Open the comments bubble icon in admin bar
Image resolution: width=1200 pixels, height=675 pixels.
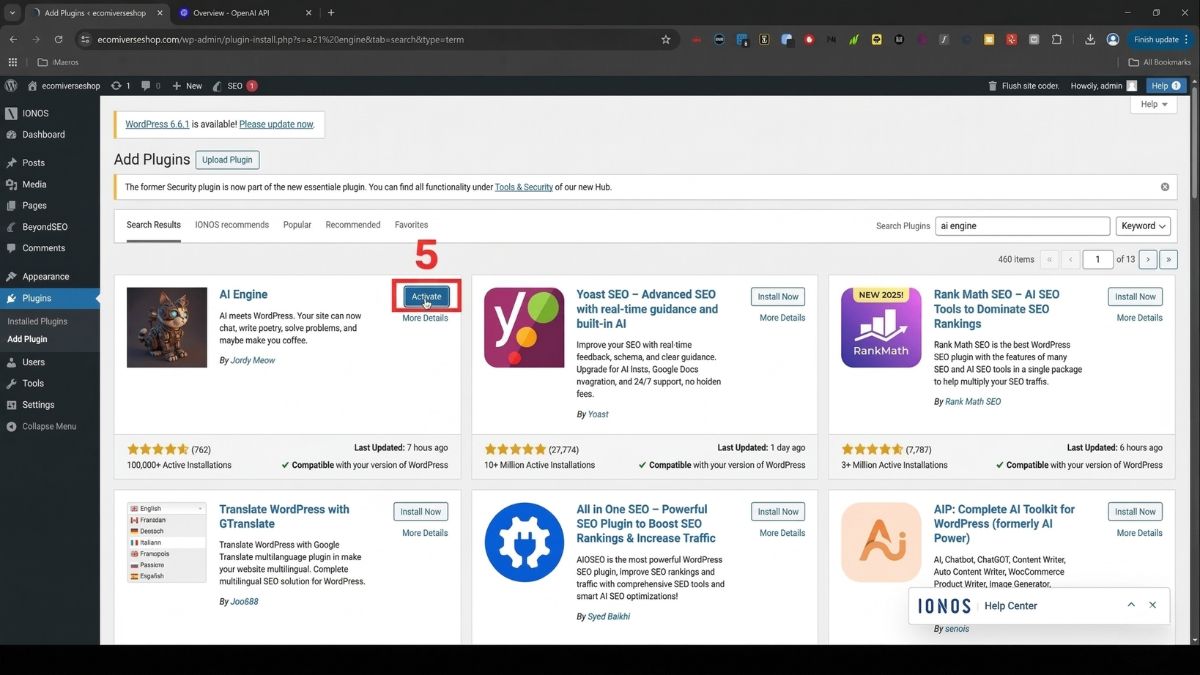(150, 86)
